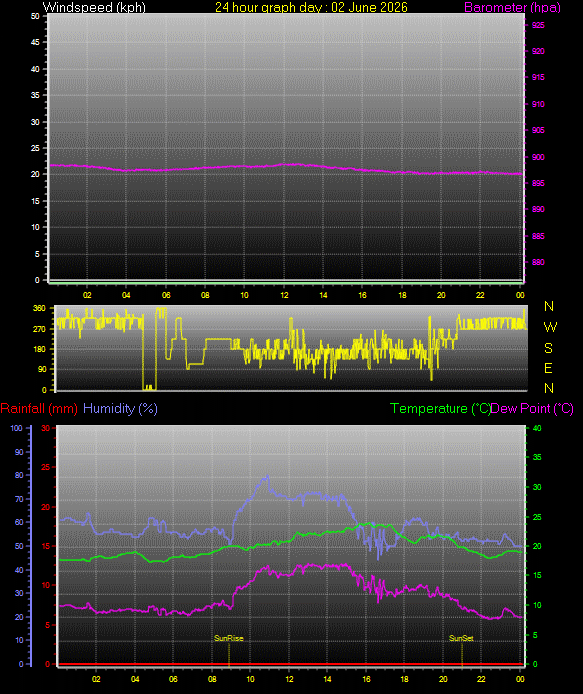
Task: Select the 'Barometer (hpa)' axis heading
Action: 512,8
